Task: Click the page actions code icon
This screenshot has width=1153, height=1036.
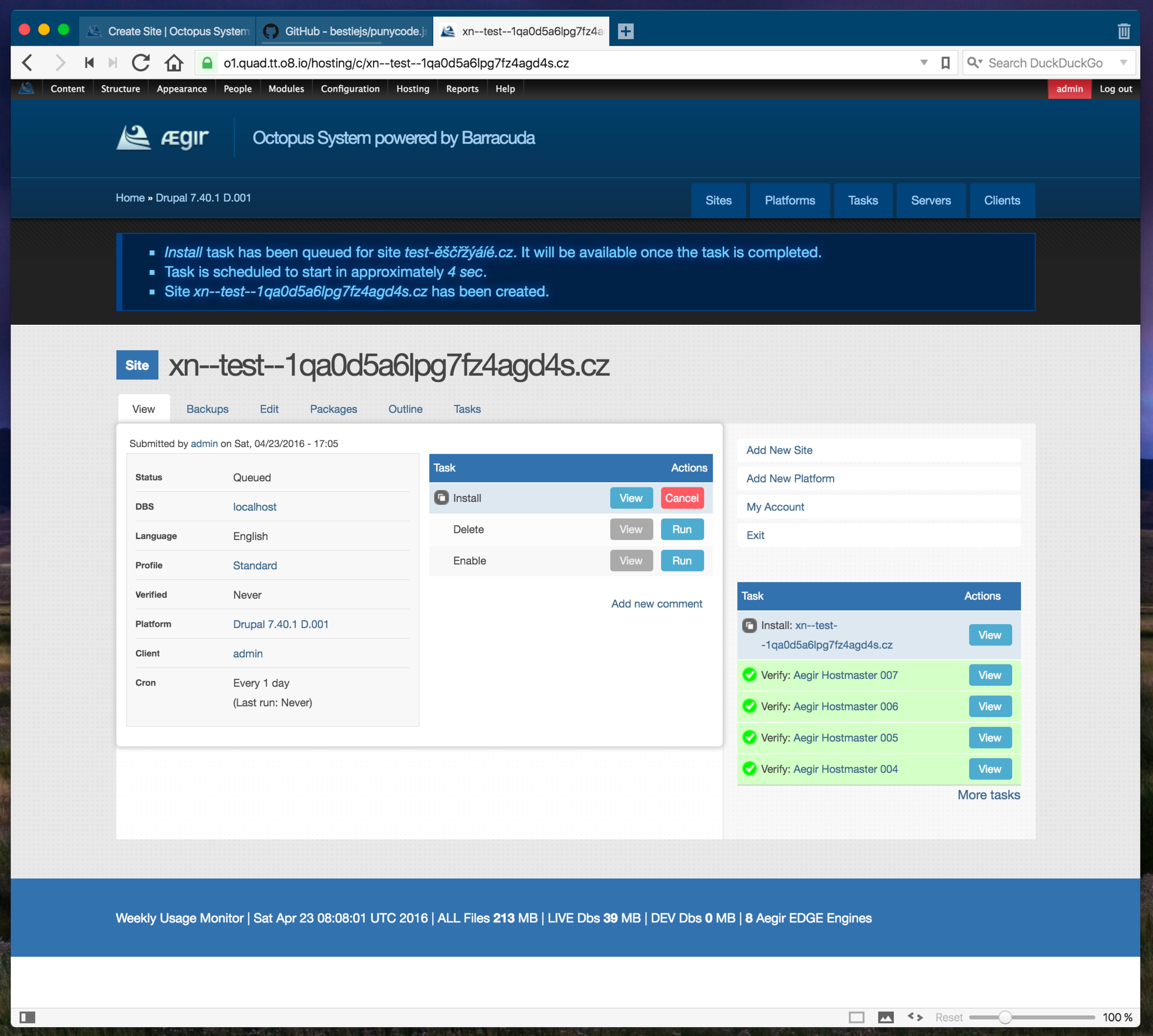Action: [x=915, y=1017]
